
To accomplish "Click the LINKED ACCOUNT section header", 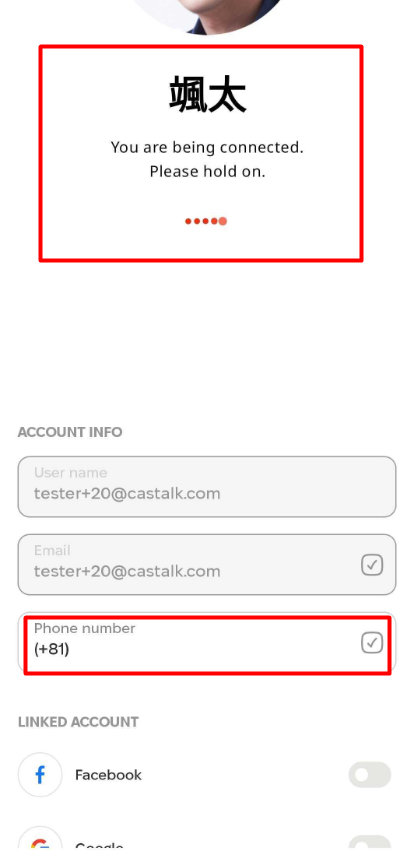I will 78,722.
